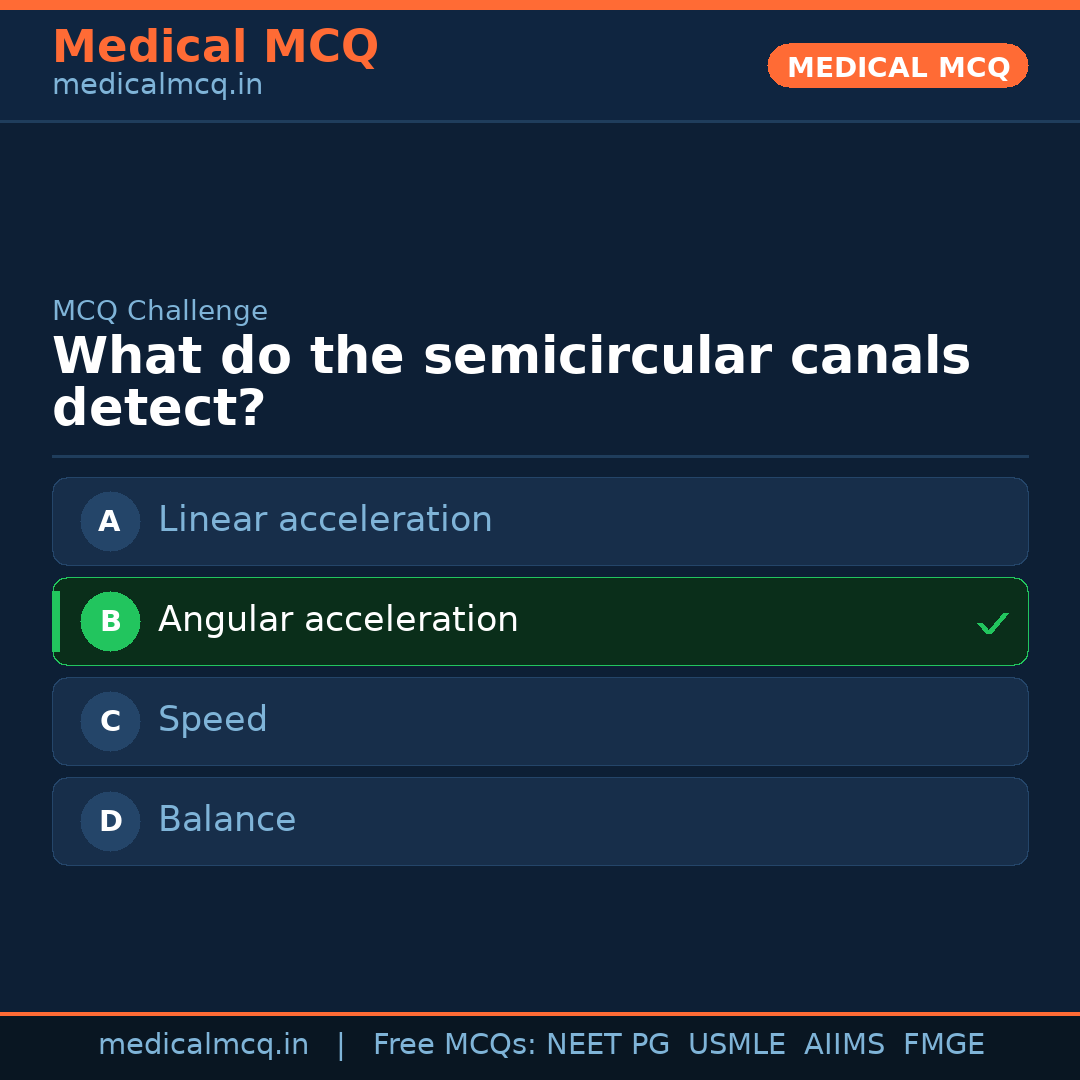Open the medicalmcq.in link in footer
Screen dimensions: 1080x1080
tap(203, 1045)
